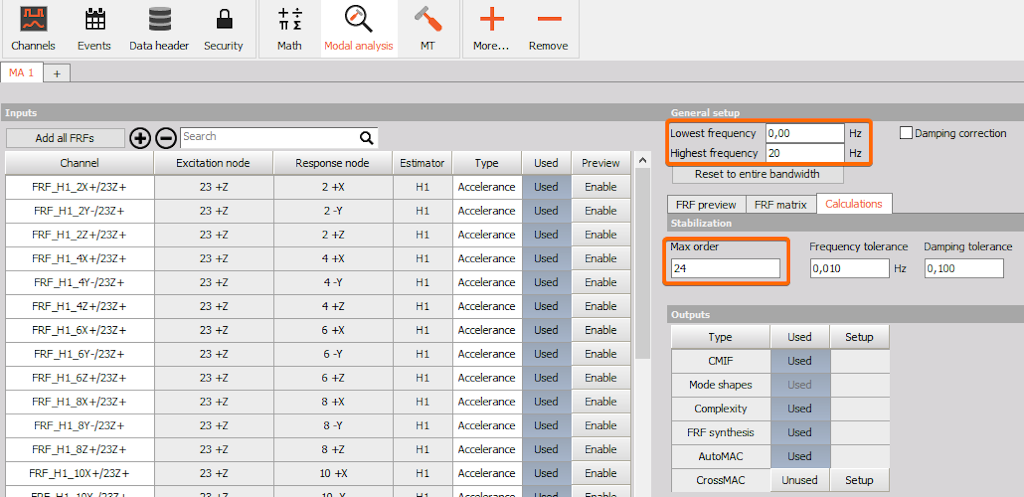Screen dimensions: 1024x497
Task: Open the Channels setup icon
Action: (x=33, y=27)
